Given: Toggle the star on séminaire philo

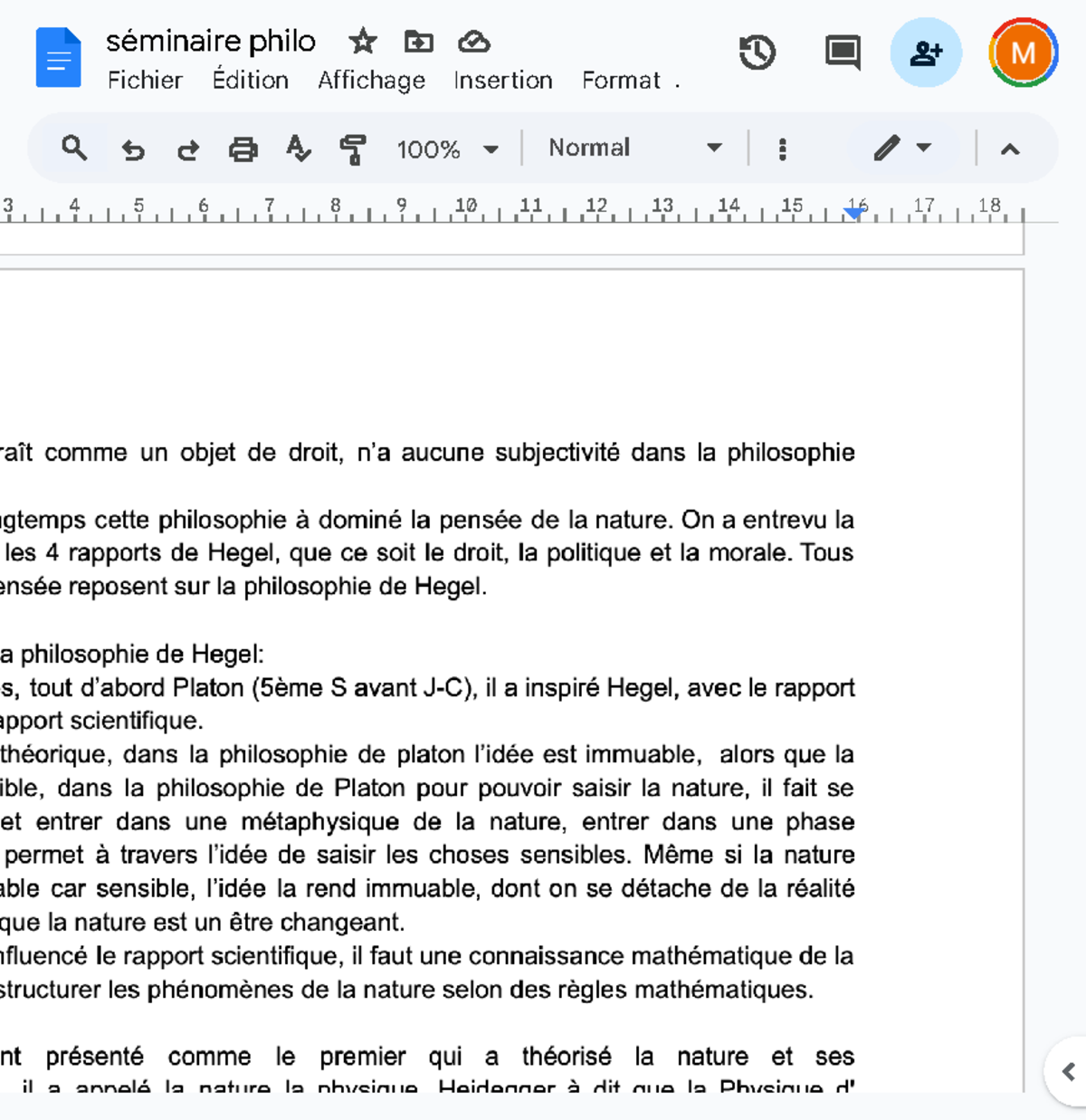Looking at the screenshot, I should [362, 42].
